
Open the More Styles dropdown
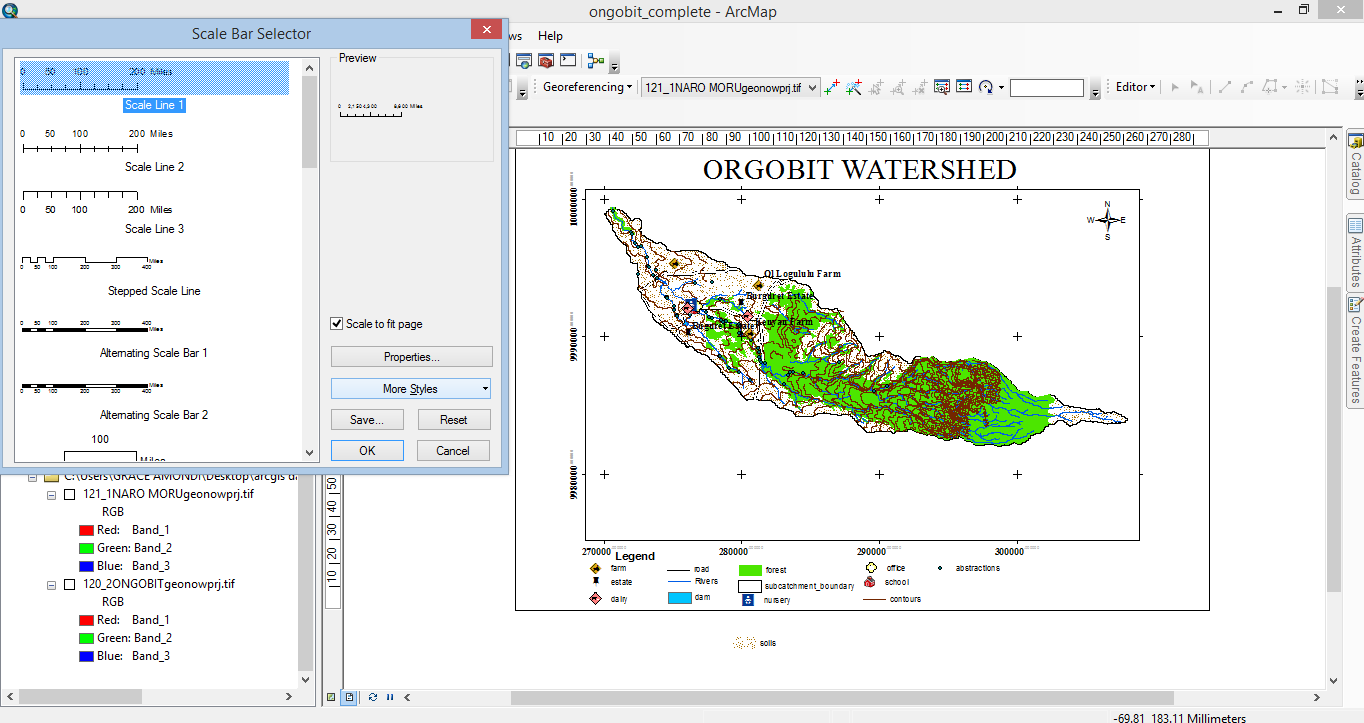pos(411,388)
